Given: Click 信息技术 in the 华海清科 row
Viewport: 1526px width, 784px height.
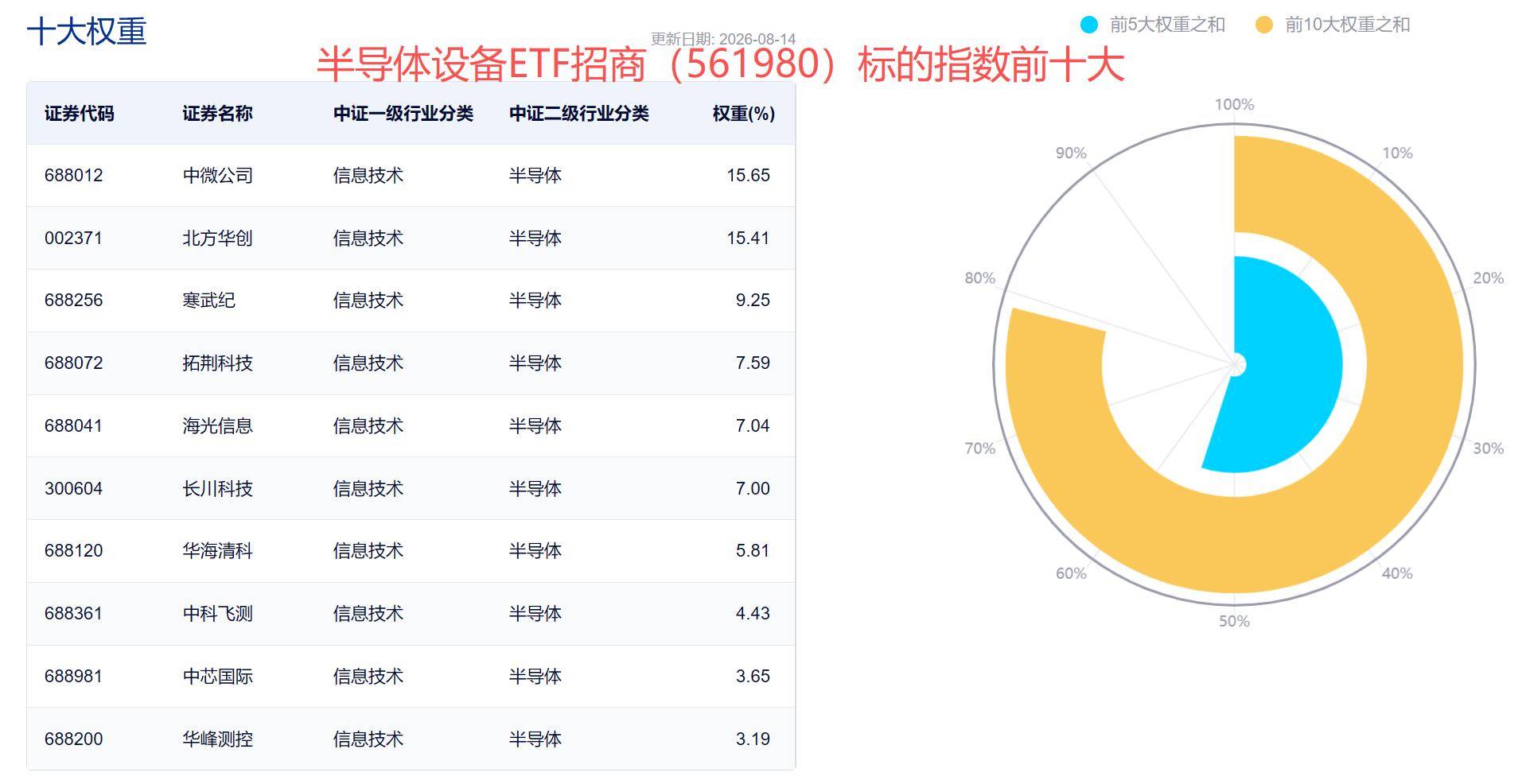Looking at the screenshot, I should (x=368, y=551).
